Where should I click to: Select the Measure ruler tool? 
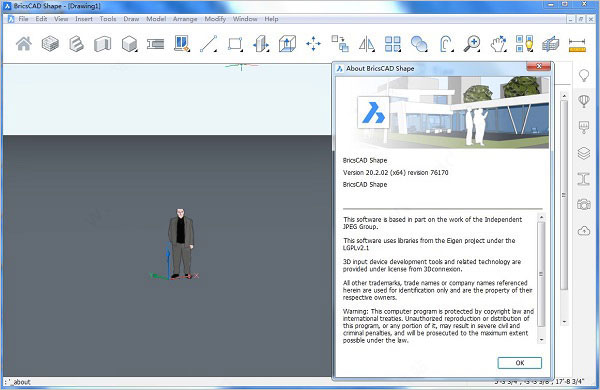577,45
